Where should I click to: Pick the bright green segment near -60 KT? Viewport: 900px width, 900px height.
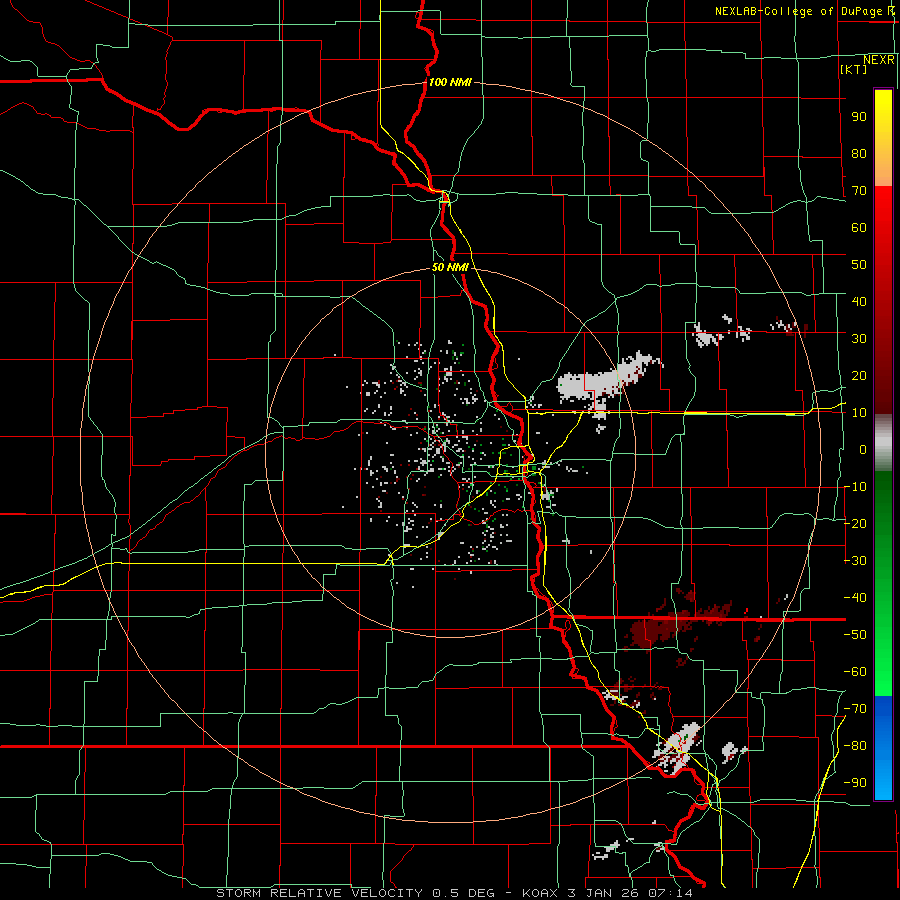883,674
